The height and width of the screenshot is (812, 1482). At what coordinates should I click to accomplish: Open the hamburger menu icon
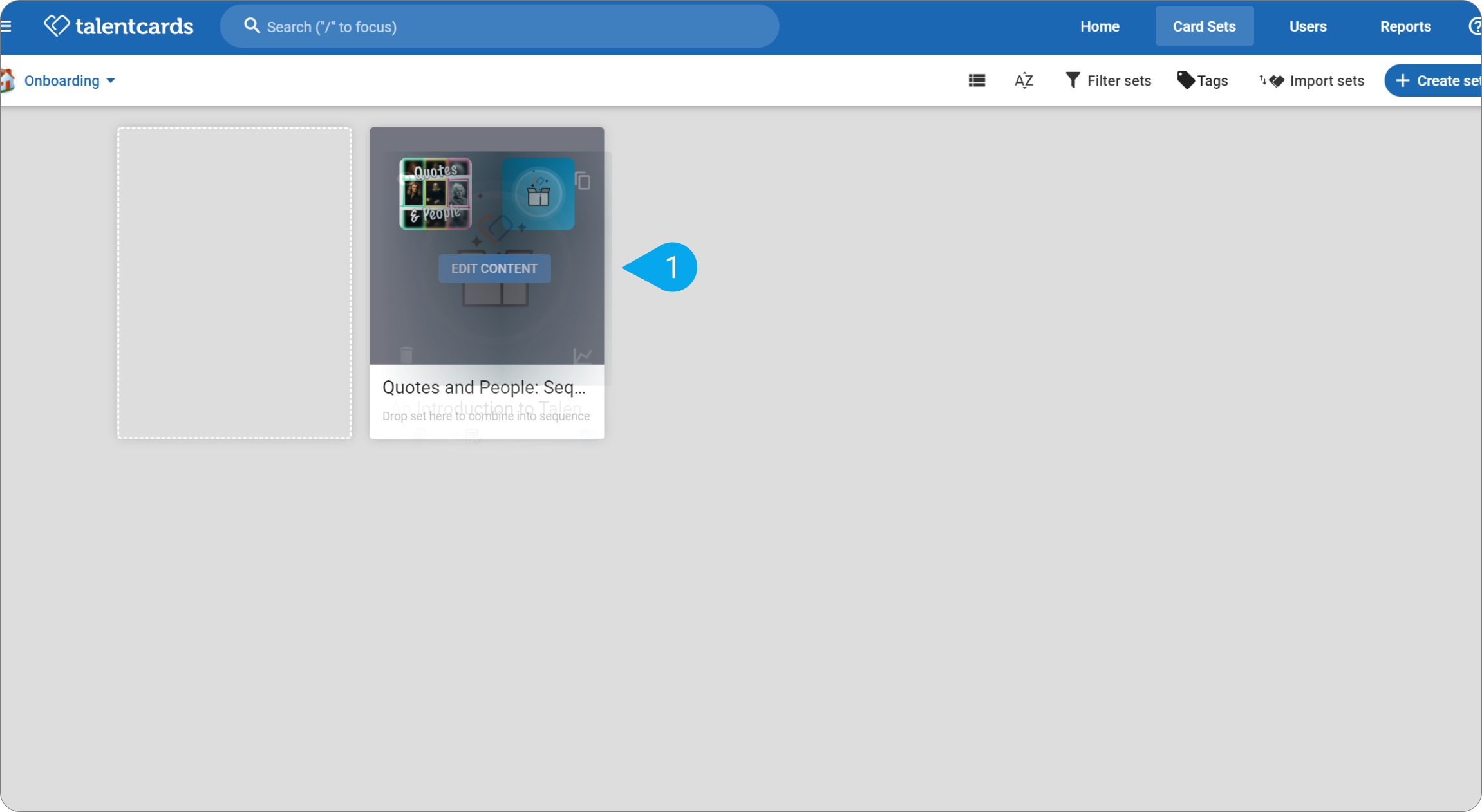(6, 26)
